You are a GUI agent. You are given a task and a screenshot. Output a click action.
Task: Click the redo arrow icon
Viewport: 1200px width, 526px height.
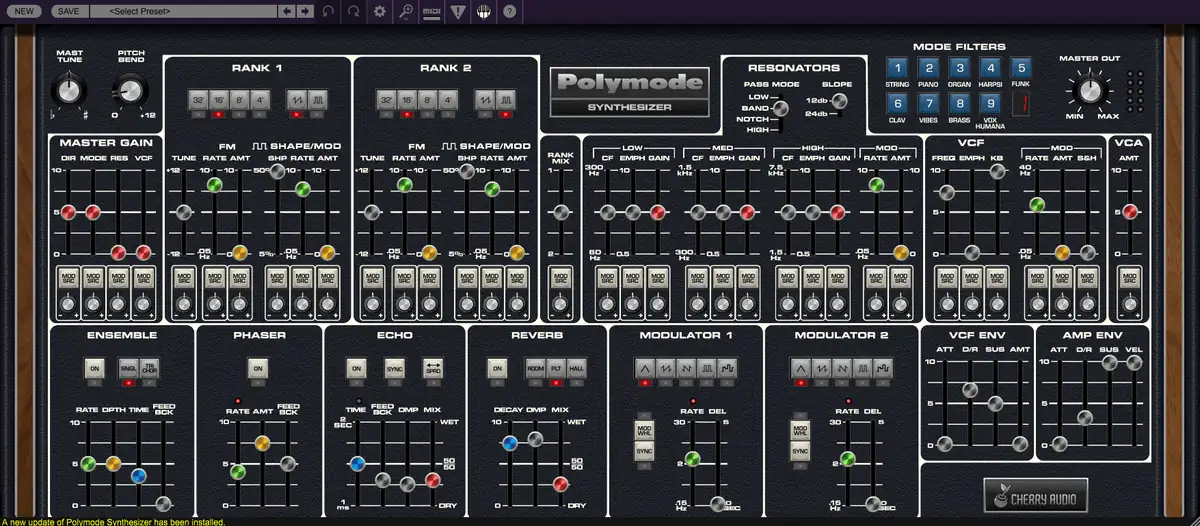[354, 12]
